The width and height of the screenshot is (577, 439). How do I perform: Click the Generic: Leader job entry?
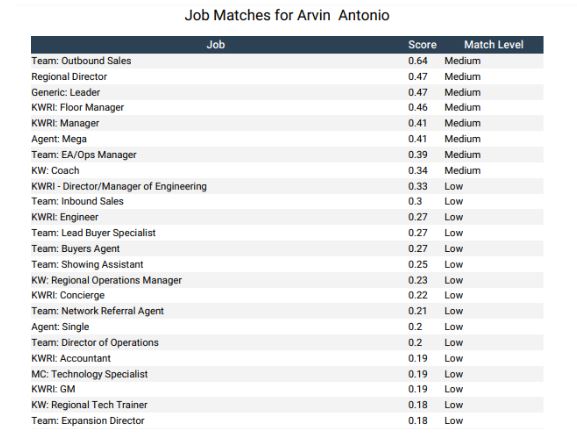pos(66,92)
